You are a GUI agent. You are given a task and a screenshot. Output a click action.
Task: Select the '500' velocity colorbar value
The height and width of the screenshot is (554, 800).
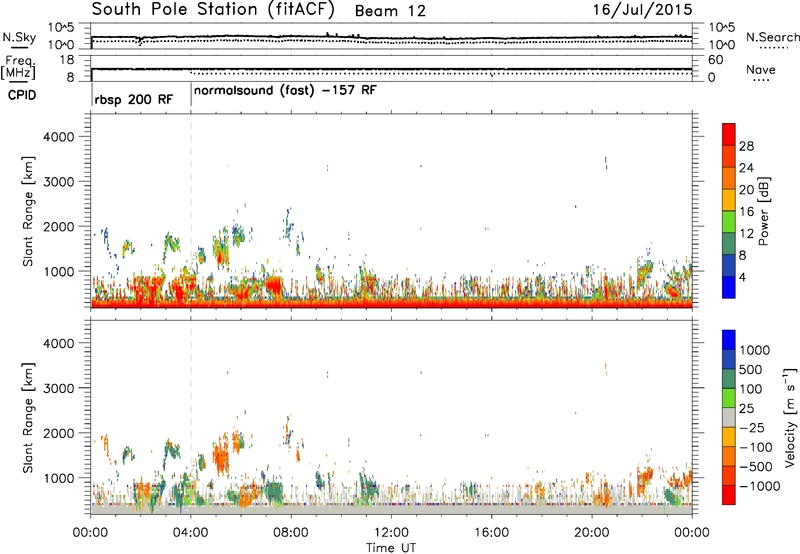point(753,369)
